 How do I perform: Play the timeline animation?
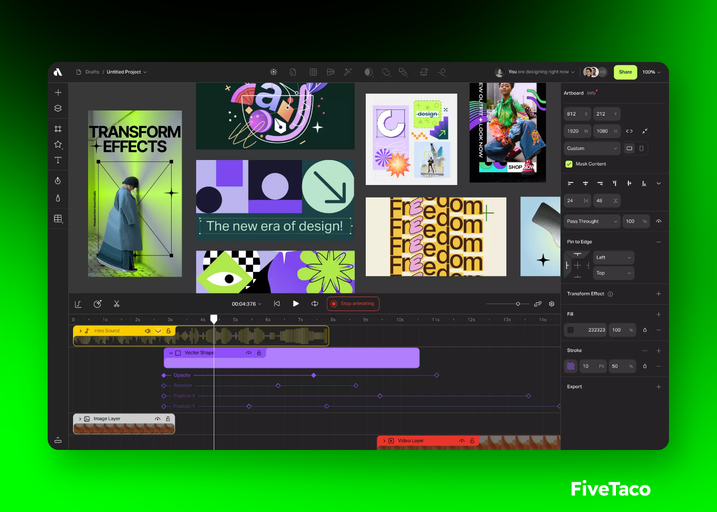(296, 304)
